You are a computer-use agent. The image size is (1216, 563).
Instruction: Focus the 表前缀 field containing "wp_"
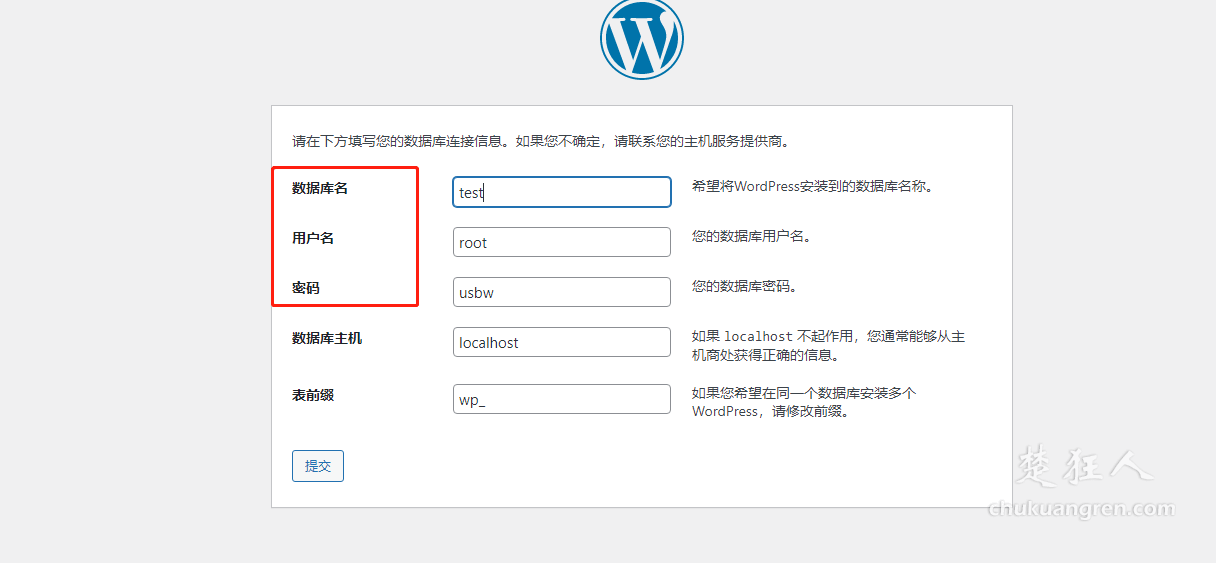[x=561, y=399]
